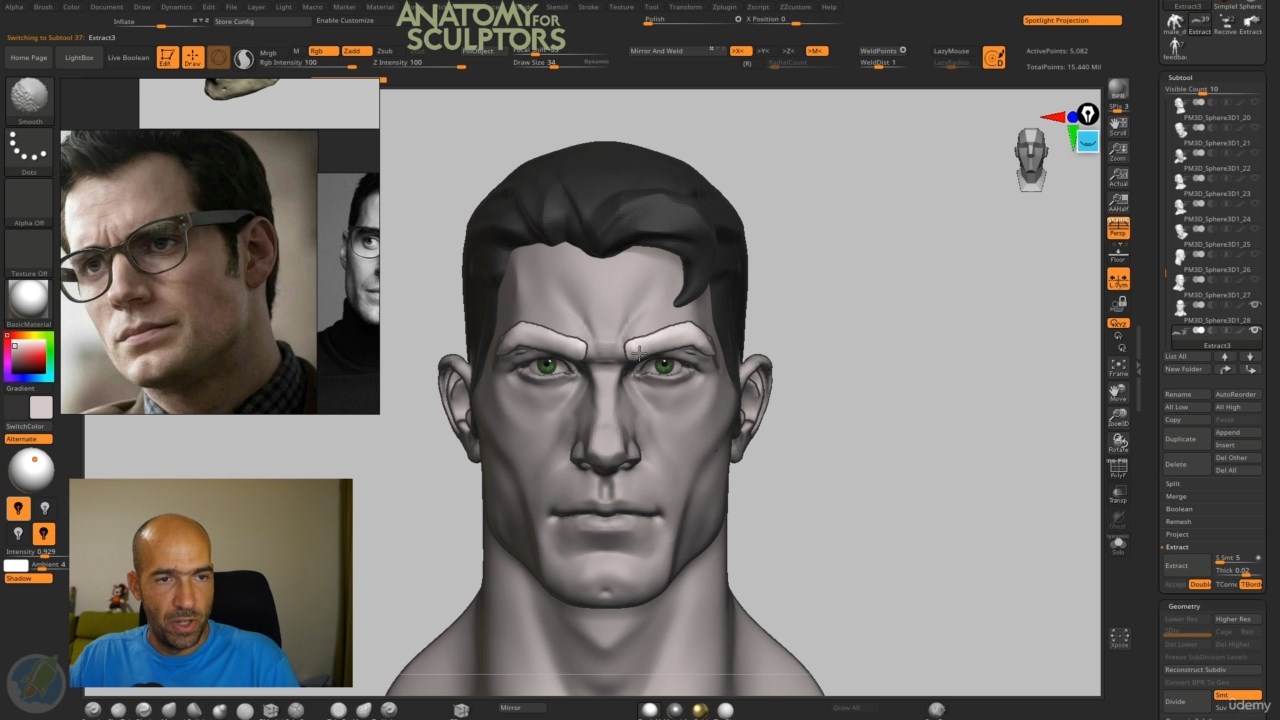Select the PM3D_Sphere3D1_24 subtool
The height and width of the screenshot is (720, 1280).
pos(1216,219)
